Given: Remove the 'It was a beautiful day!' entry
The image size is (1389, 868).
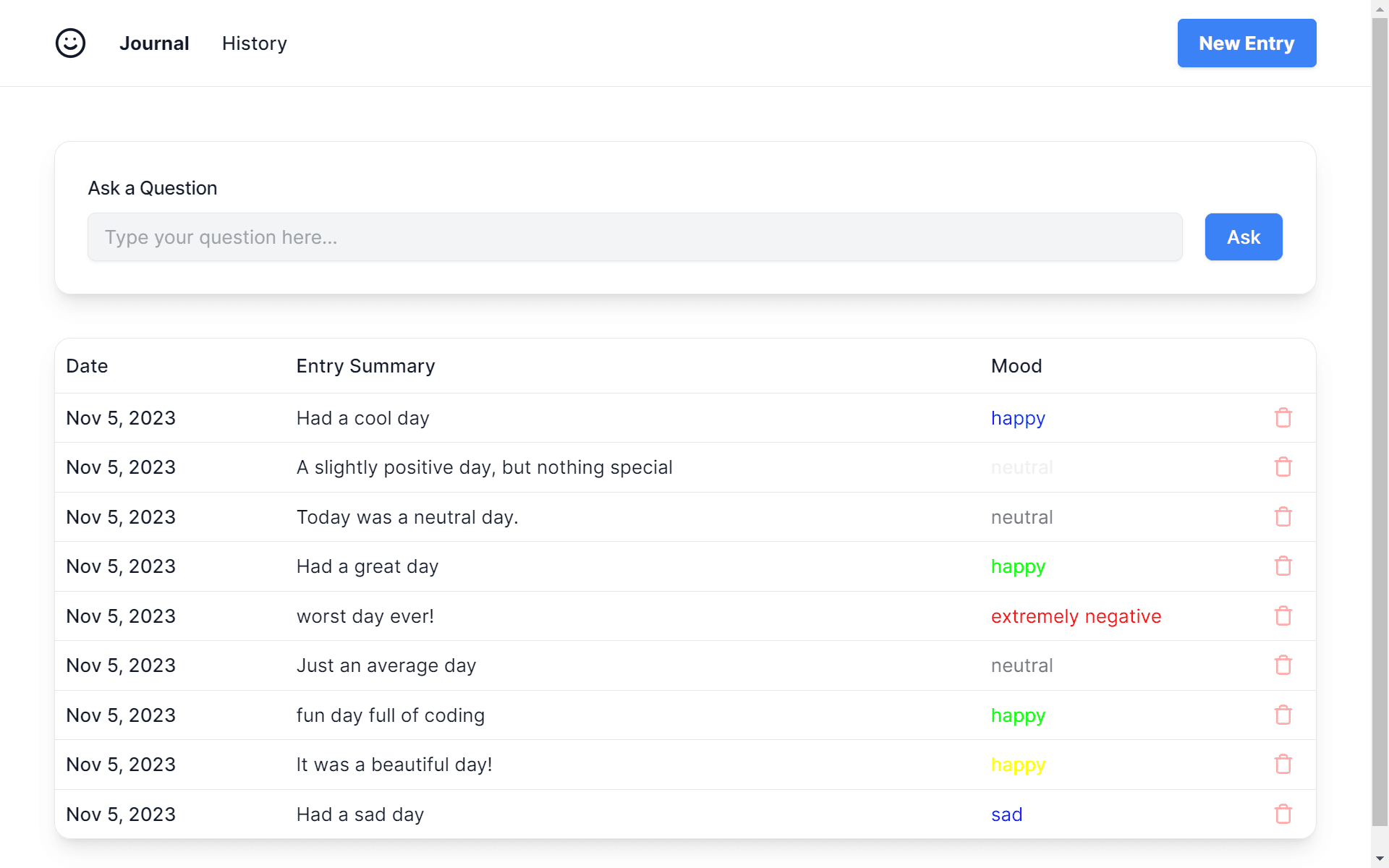Looking at the screenshot, I should [x=1283, y=765].
